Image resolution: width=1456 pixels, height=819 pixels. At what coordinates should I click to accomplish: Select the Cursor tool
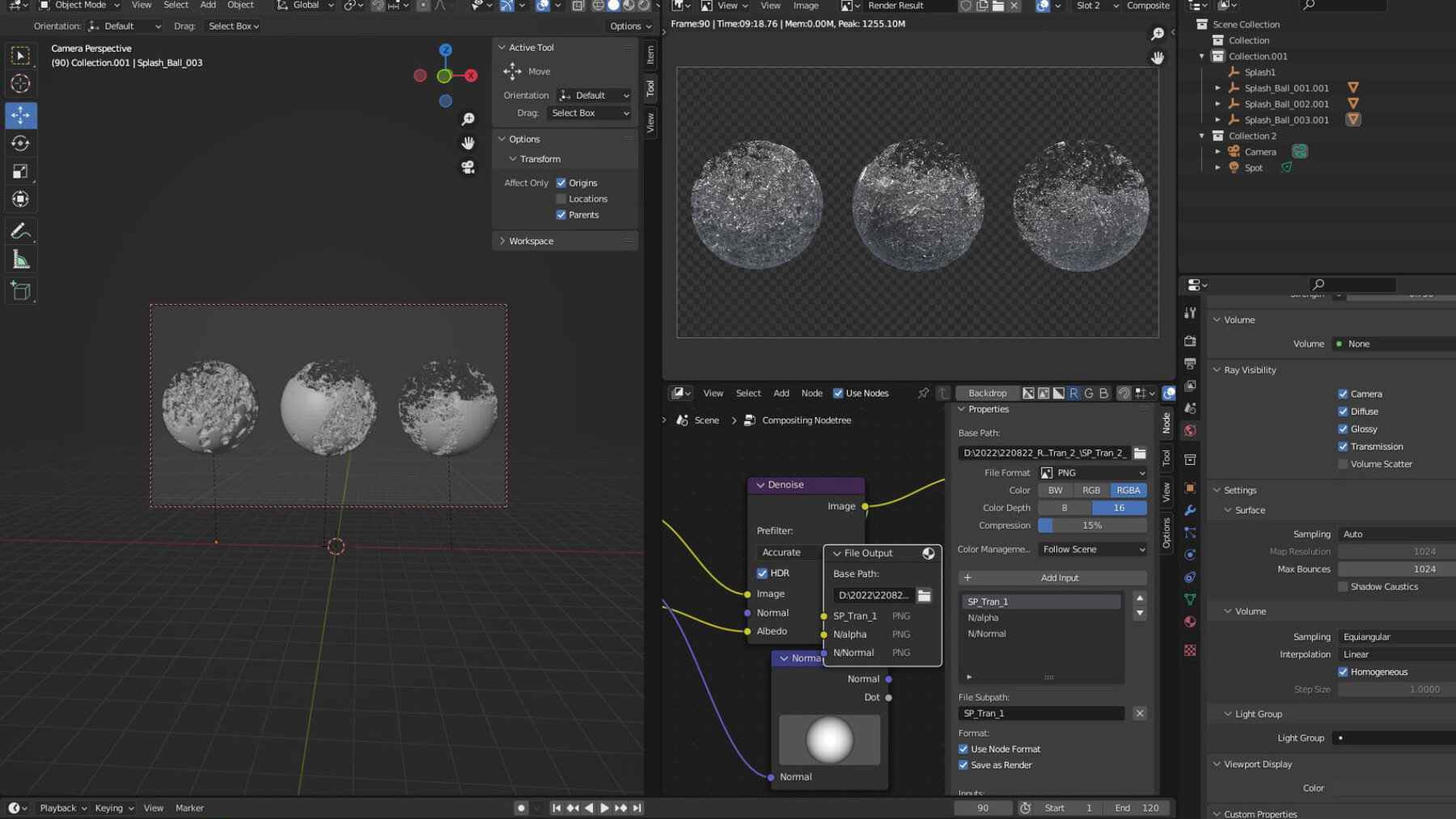(x=21, y=83)
